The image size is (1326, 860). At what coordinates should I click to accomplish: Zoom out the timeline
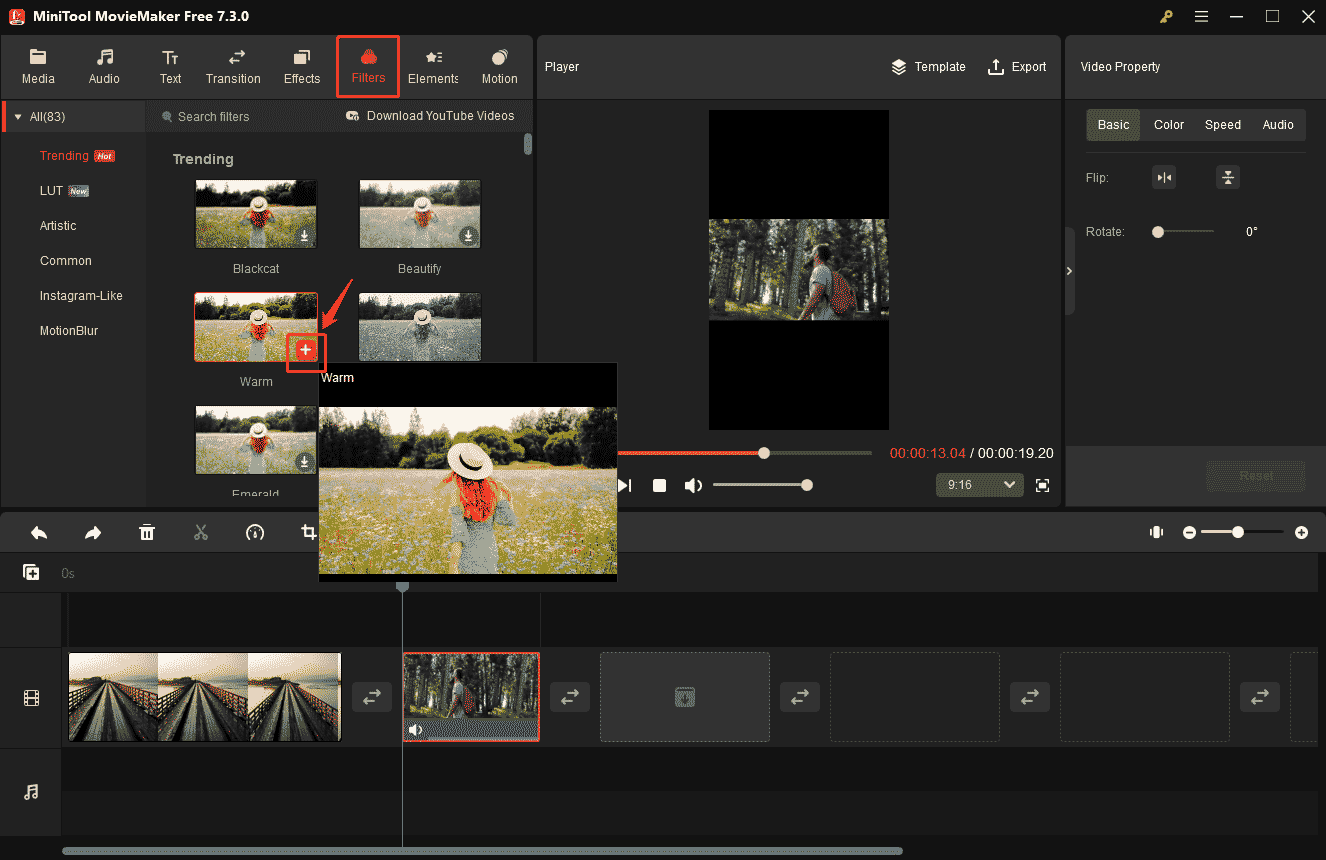1189,533
